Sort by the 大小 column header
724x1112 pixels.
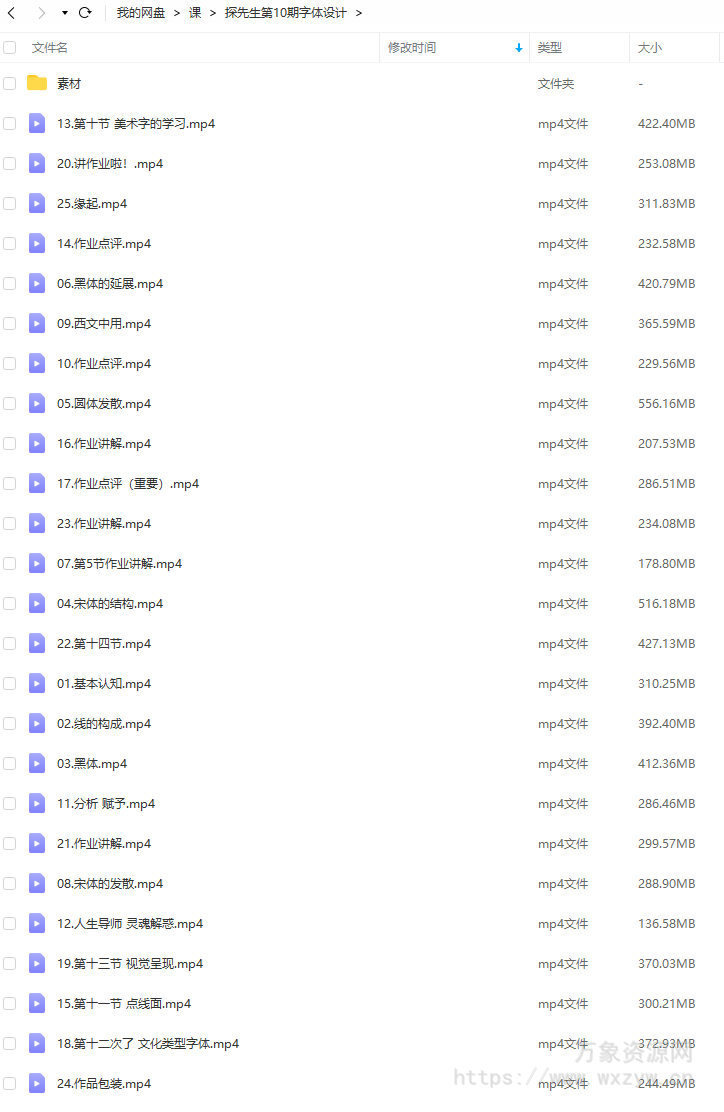pyautogui.click(x=650, y=48)
